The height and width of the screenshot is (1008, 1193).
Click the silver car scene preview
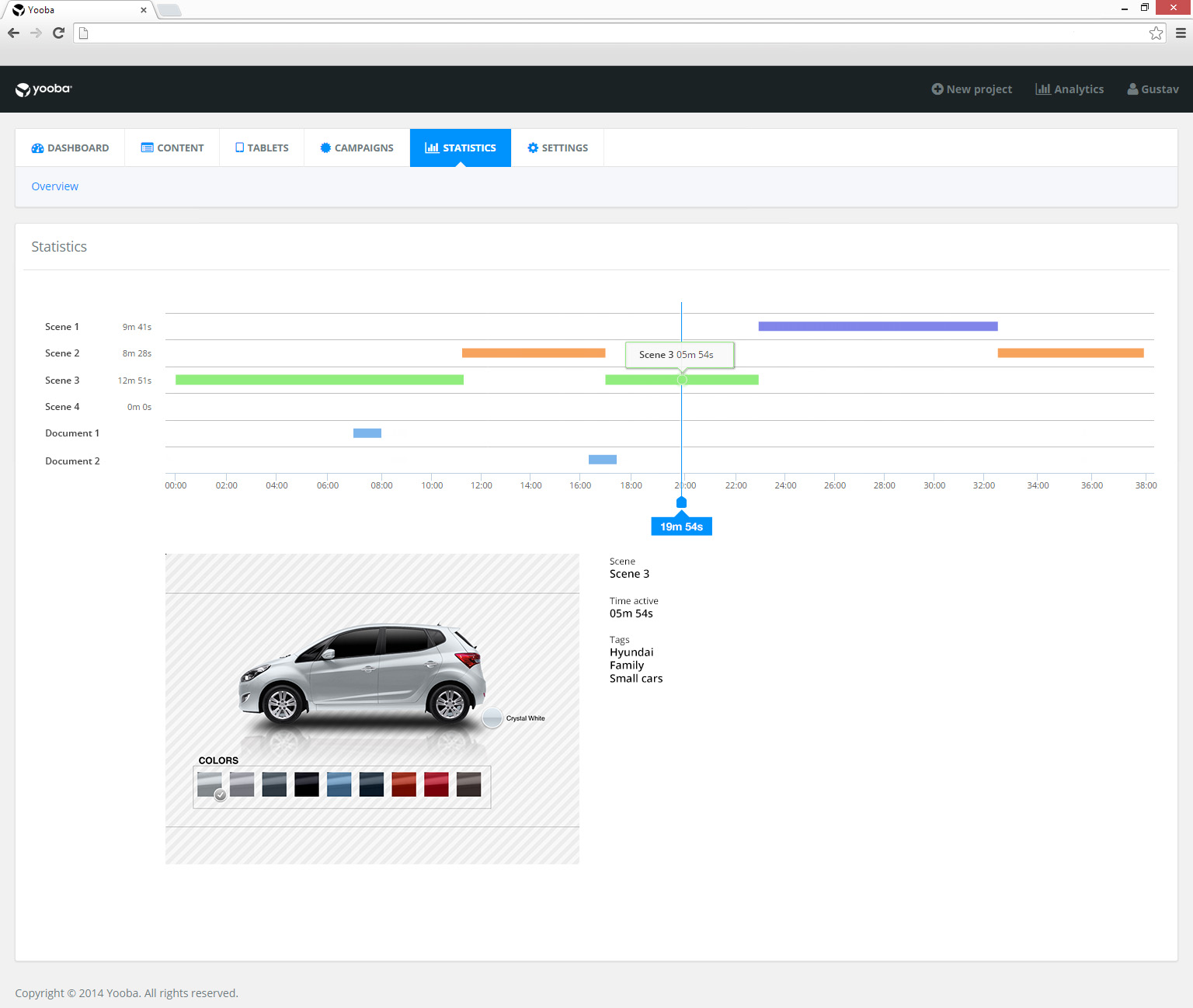pos(372,708)
